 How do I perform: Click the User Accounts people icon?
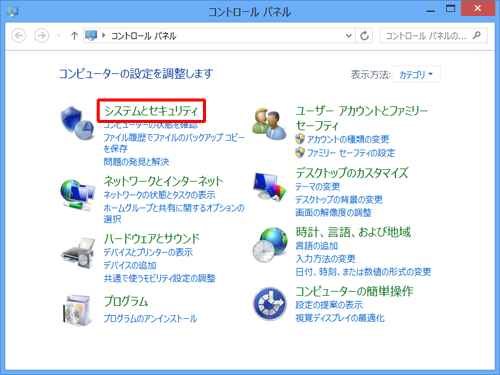[x=269, y=124]
